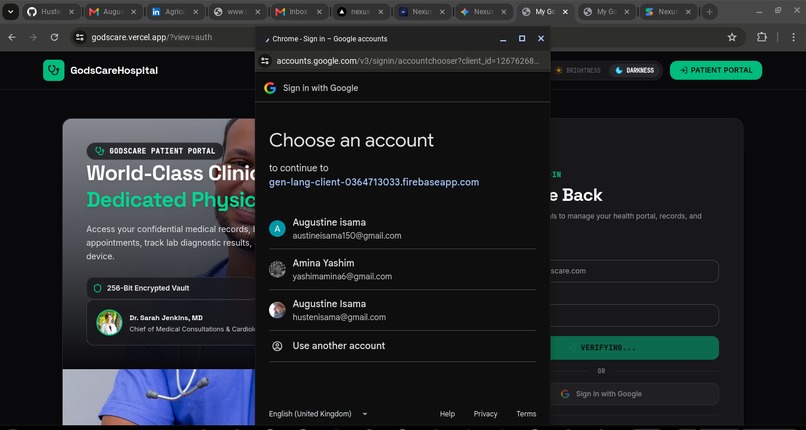806x430 pixels.
Task: Click the Godscare Patient Portal badge
Action: tap(155, 151)
